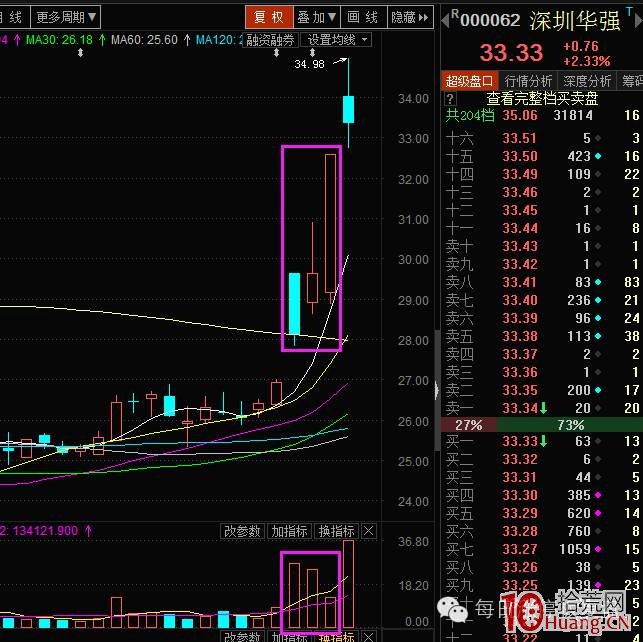Image resolution: width=643 pixels, height=642 pixels.
Task: Select the 卖一 33.34 order row
Action: tap(542, 408)
